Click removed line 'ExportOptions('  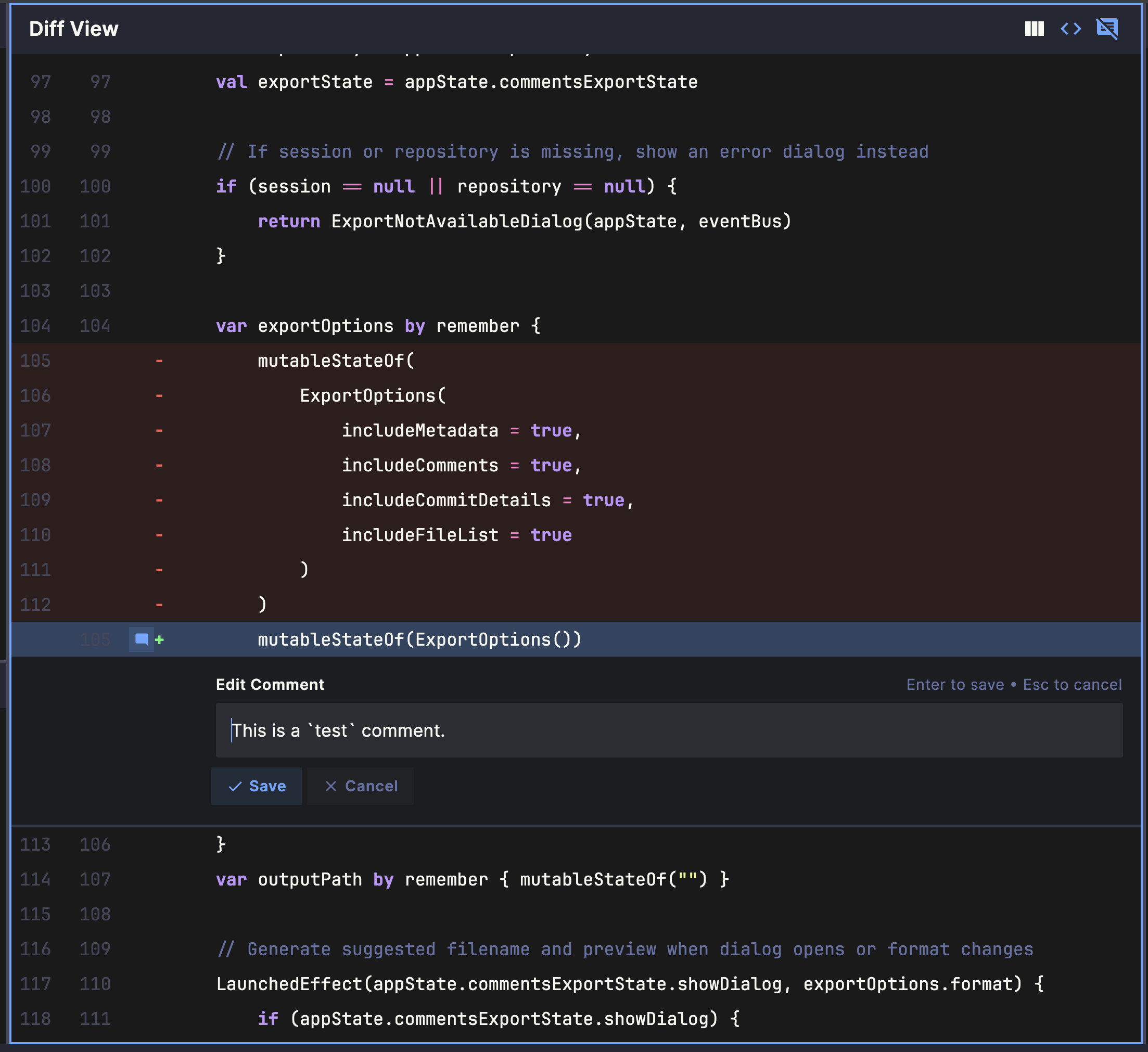click(575, 395)
